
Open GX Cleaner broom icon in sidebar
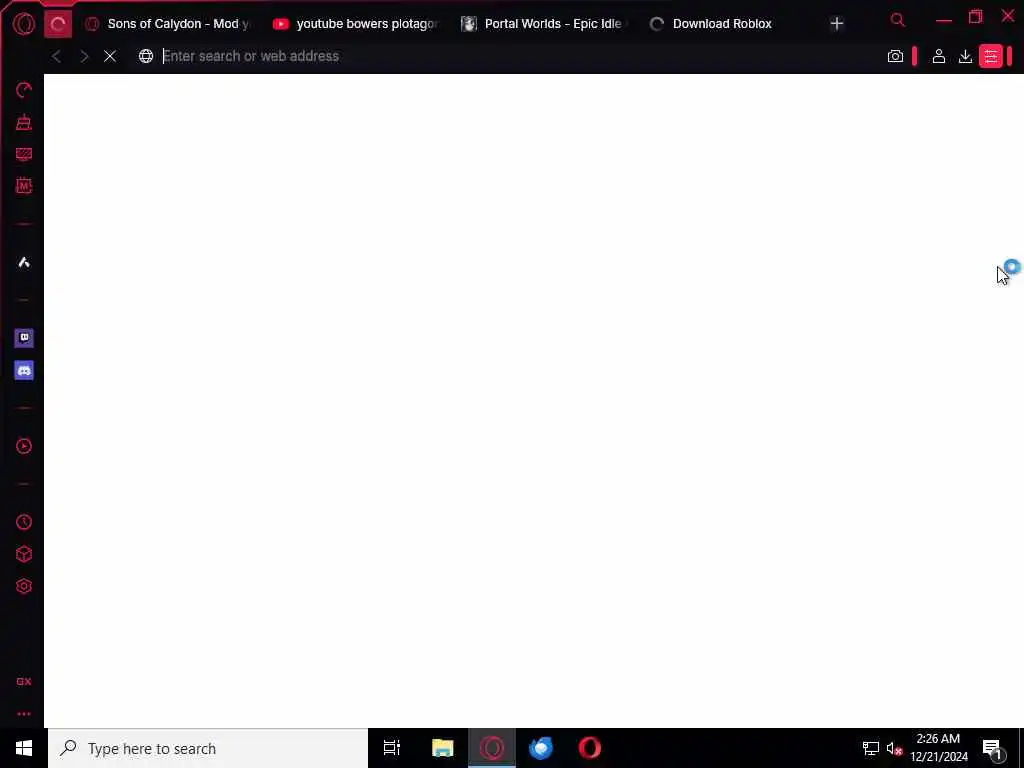click(24, 122)
